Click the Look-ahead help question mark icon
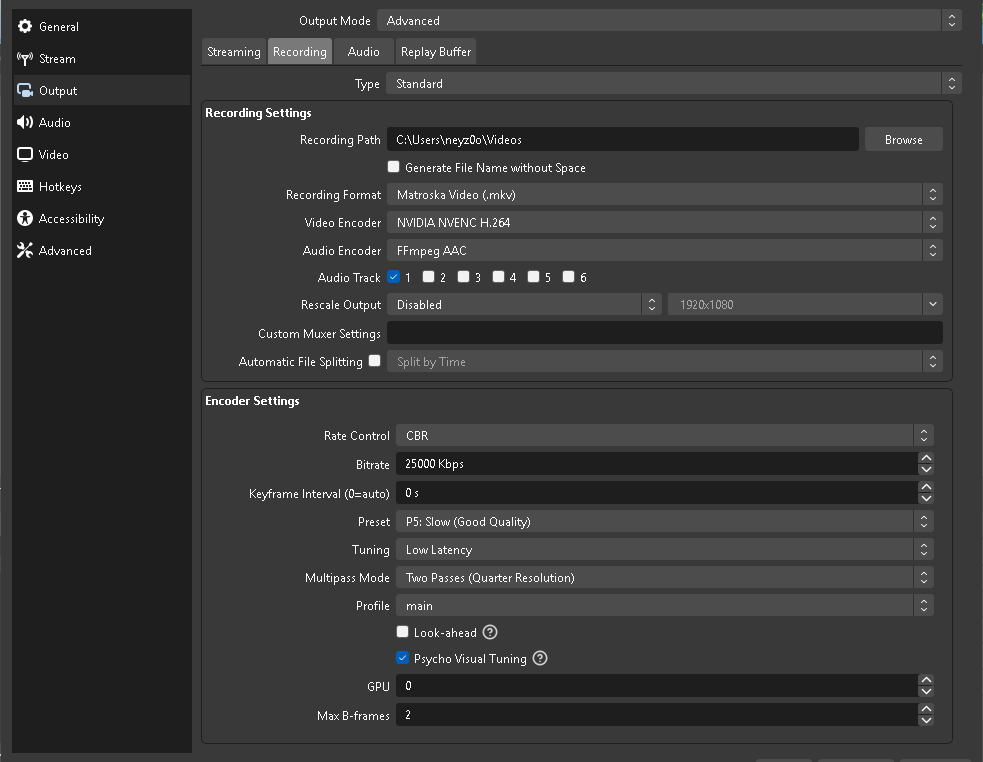Image resolution: width=983 pixels, height=762 pixels. [490, 632]
